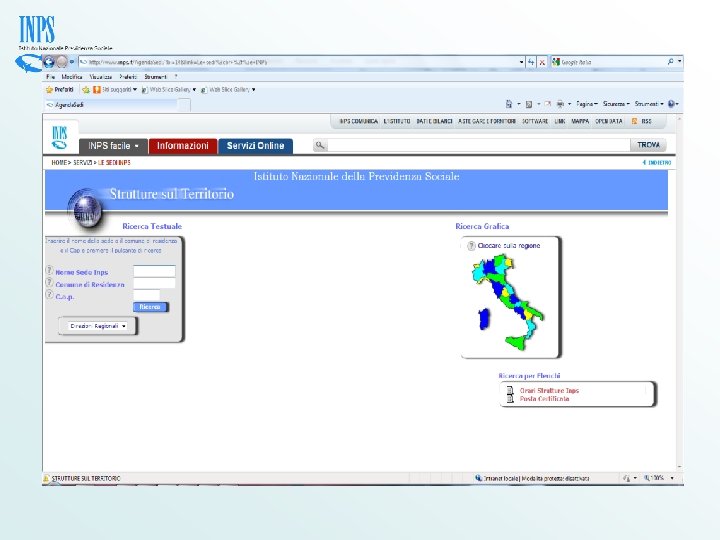Open the Modifica menu
The height and width of the screenshot is (540, 720).
coord(72,77)
